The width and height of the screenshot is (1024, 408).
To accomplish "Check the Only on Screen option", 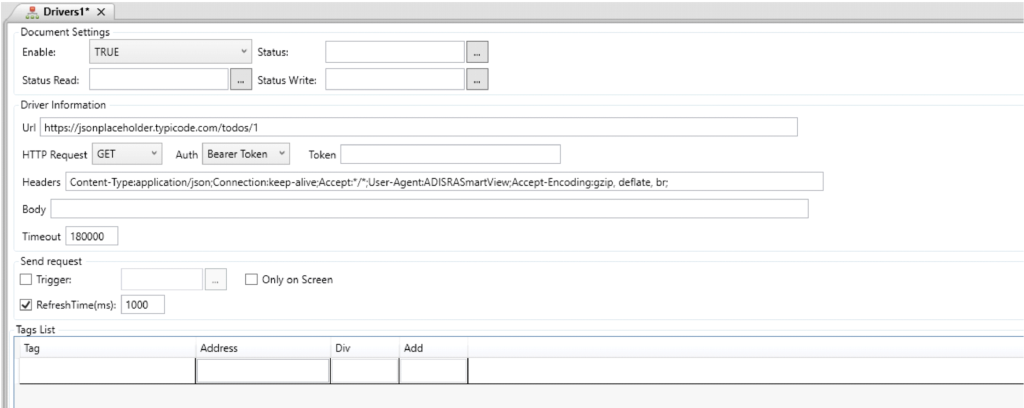I will [x=252, y=280].
